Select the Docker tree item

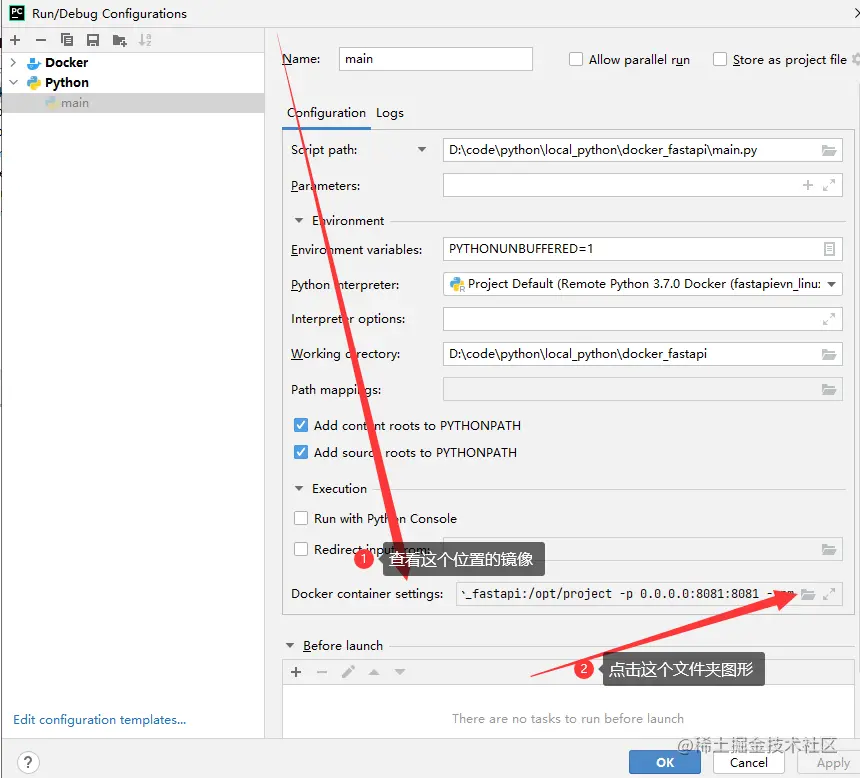[66, 63]
